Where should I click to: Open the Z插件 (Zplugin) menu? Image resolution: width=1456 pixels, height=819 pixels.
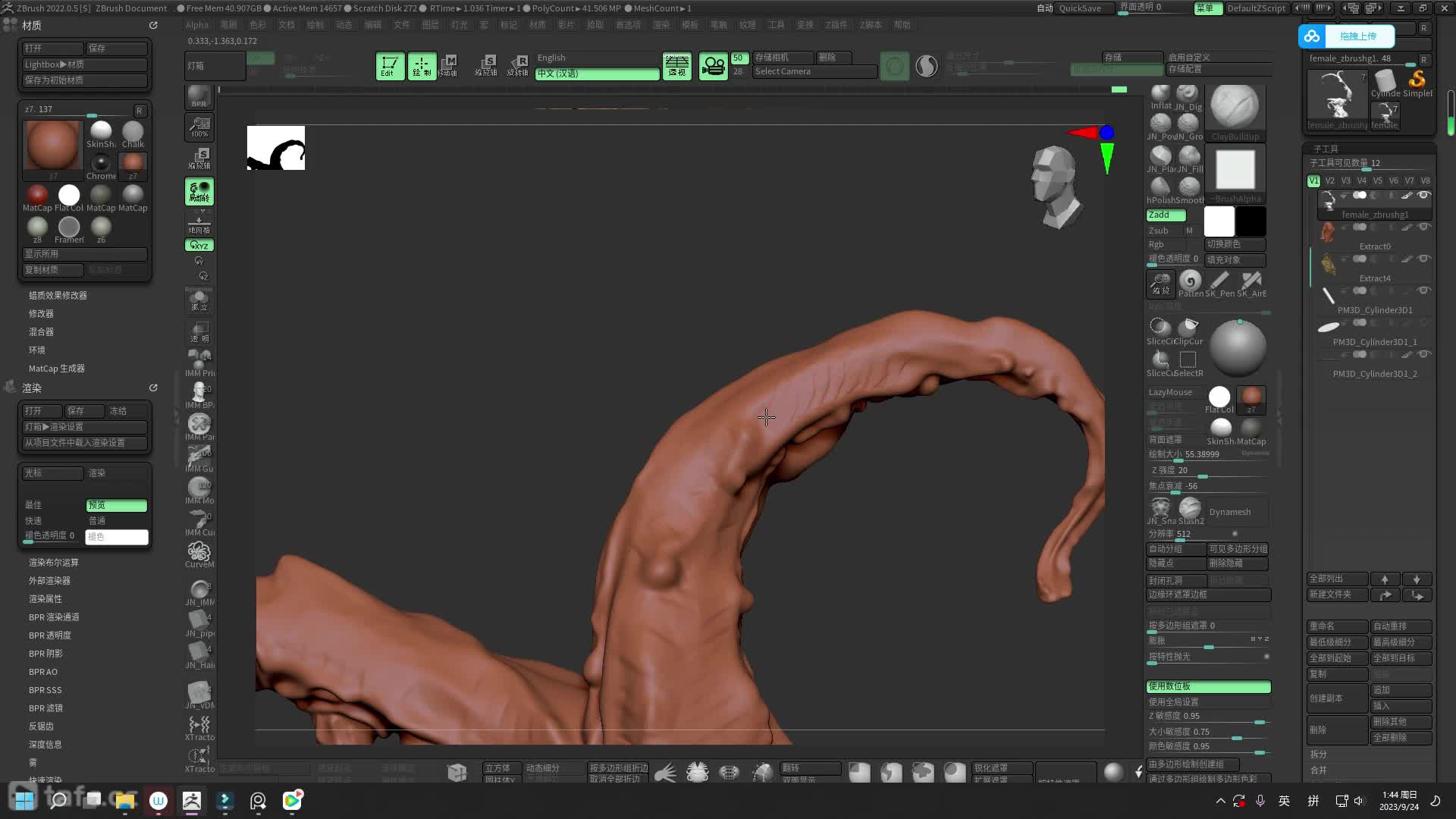click(836, 24)
